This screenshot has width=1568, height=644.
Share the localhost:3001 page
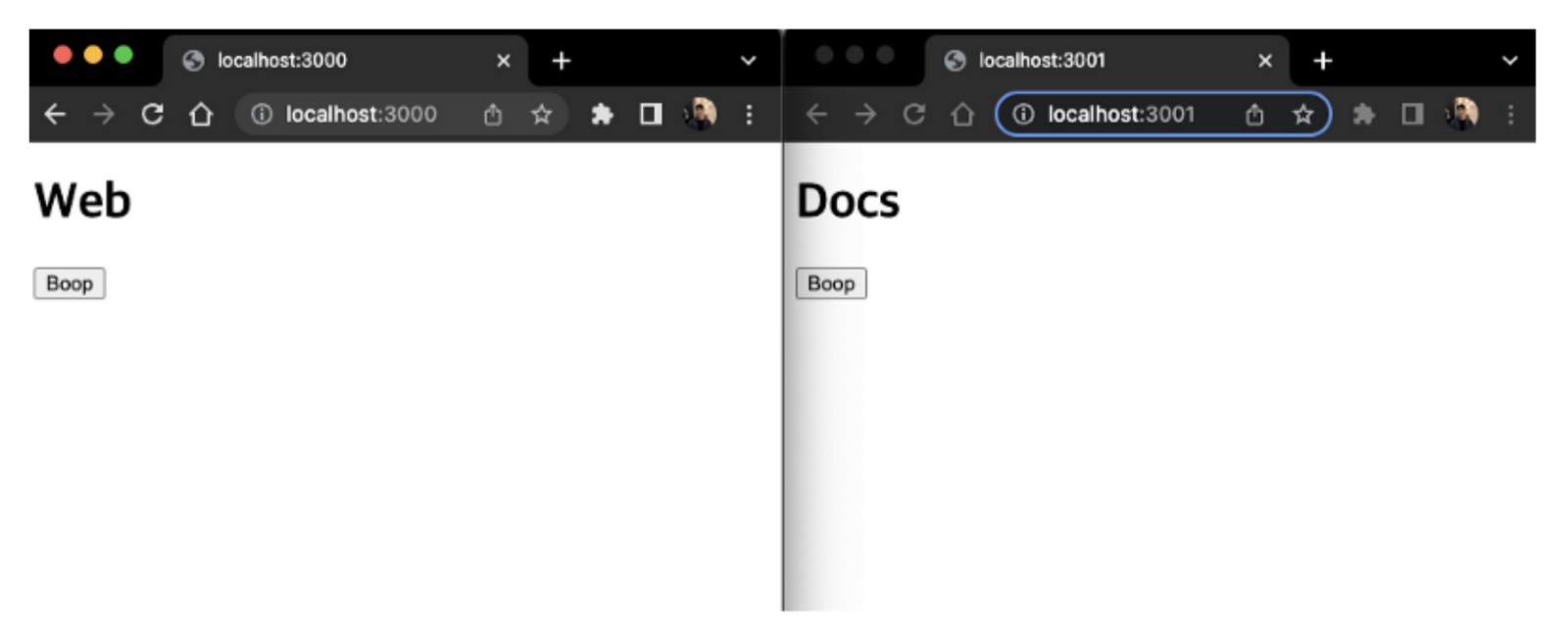point(1254,115)
